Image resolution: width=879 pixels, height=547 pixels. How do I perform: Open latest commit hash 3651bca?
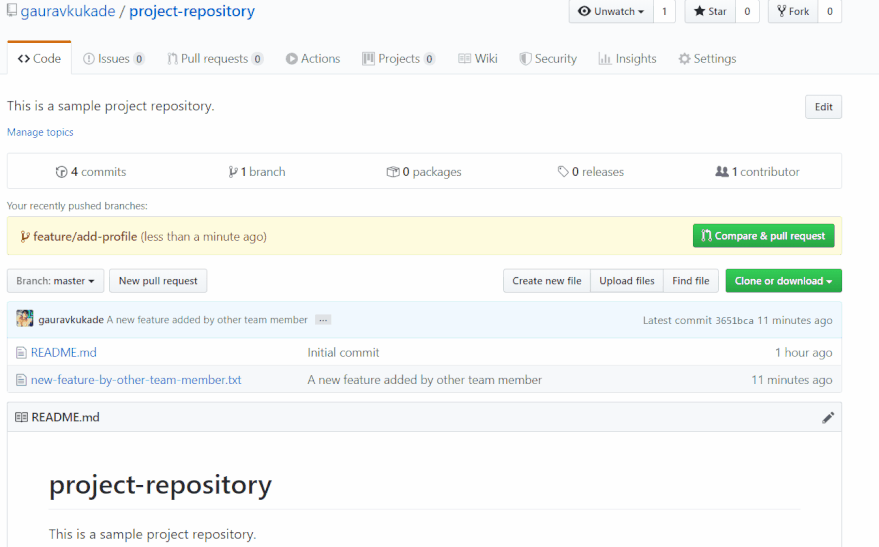click(x=734, y=321)
